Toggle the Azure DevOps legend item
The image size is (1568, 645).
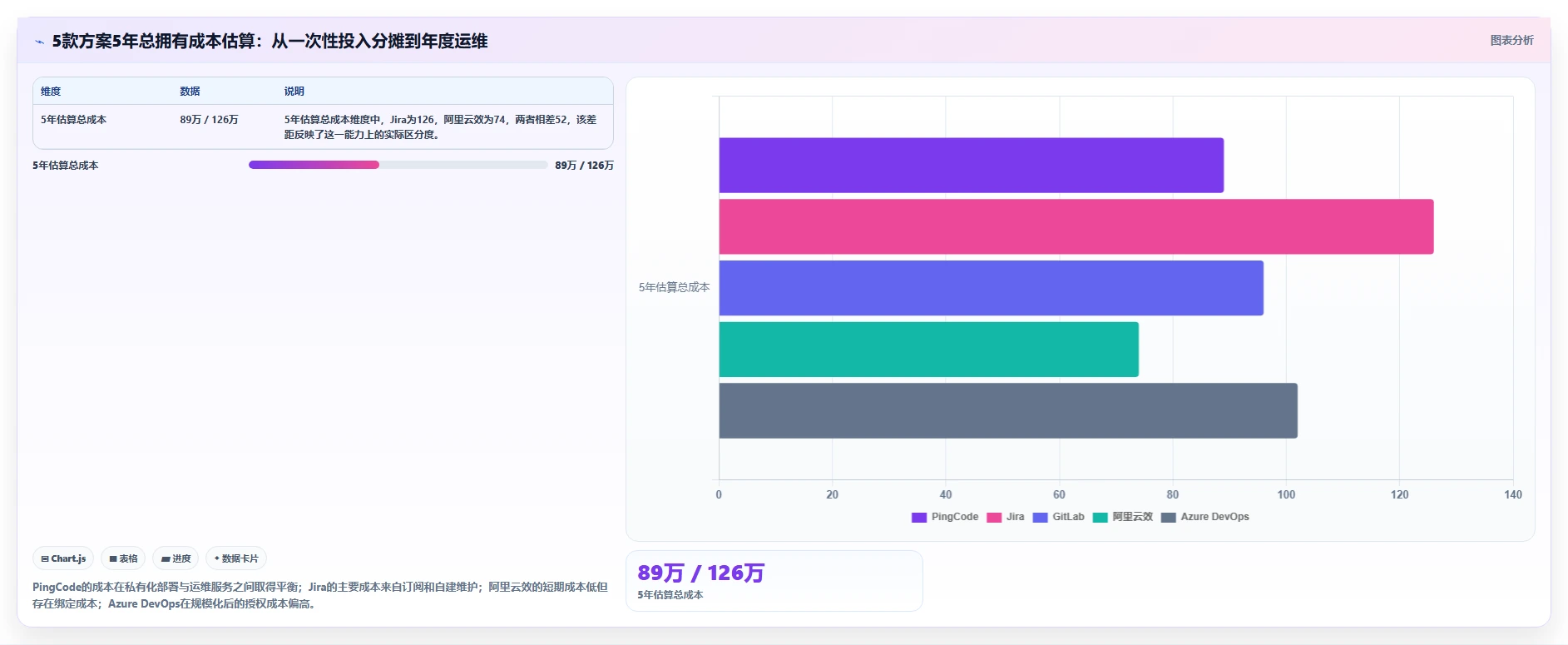(x=1204, y=517)
